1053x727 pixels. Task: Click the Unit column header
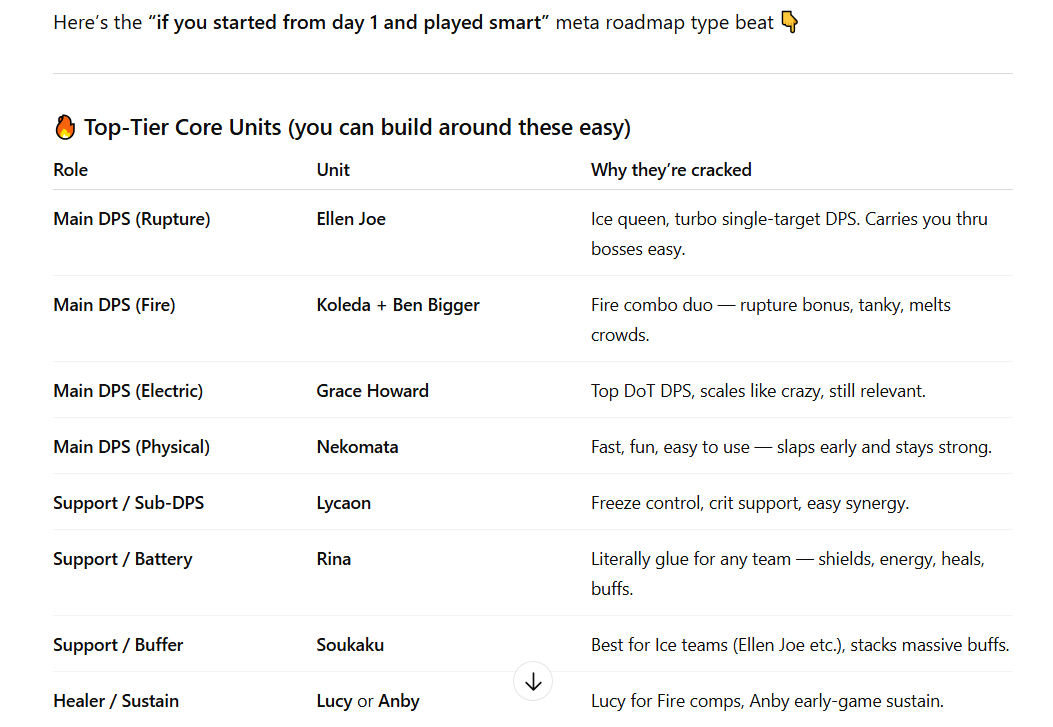pyautogui.click(x=333, y=170)
